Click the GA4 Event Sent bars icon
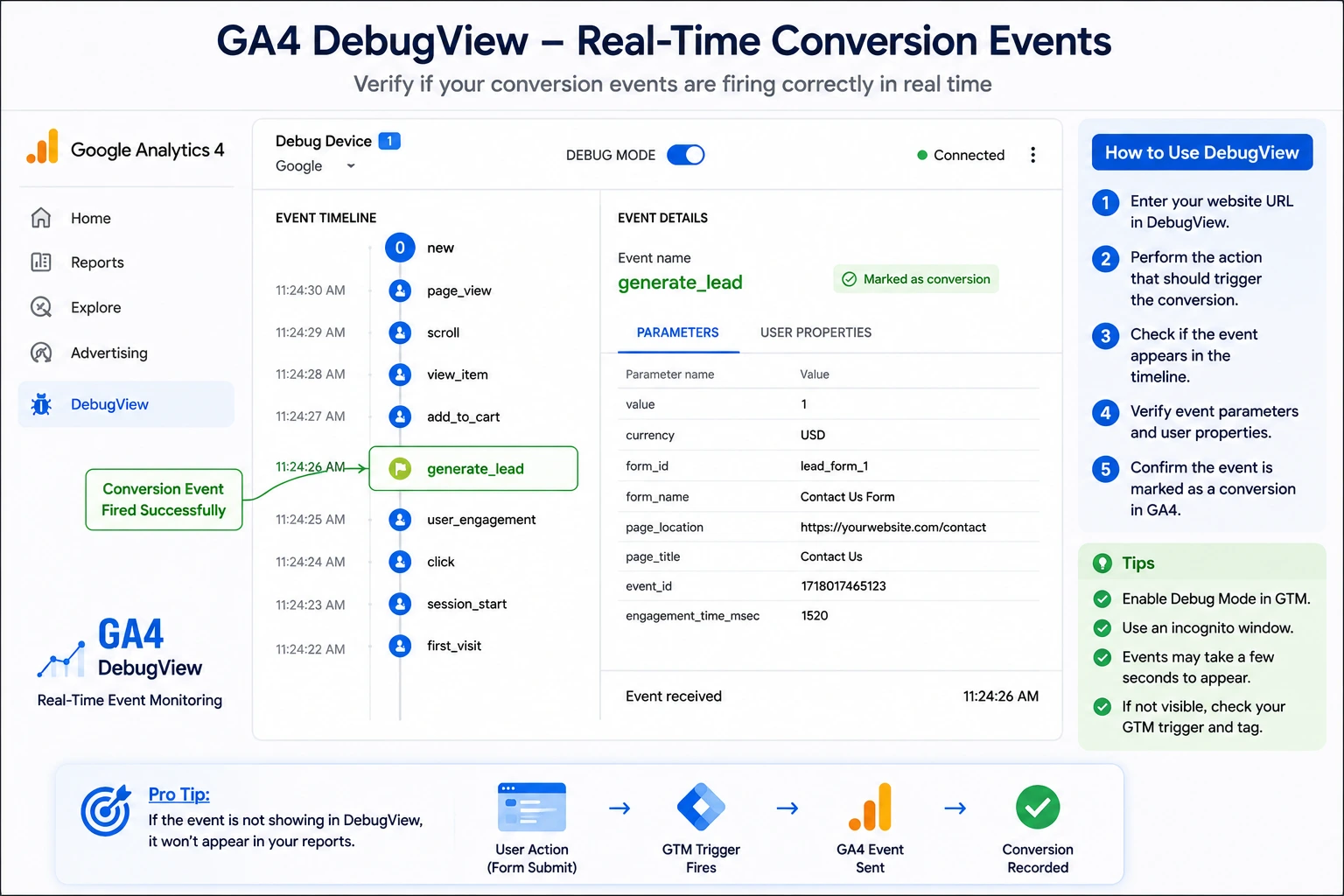Image resolution: width=1344 pixels, height=896 pixels. [x=870, y=807]
